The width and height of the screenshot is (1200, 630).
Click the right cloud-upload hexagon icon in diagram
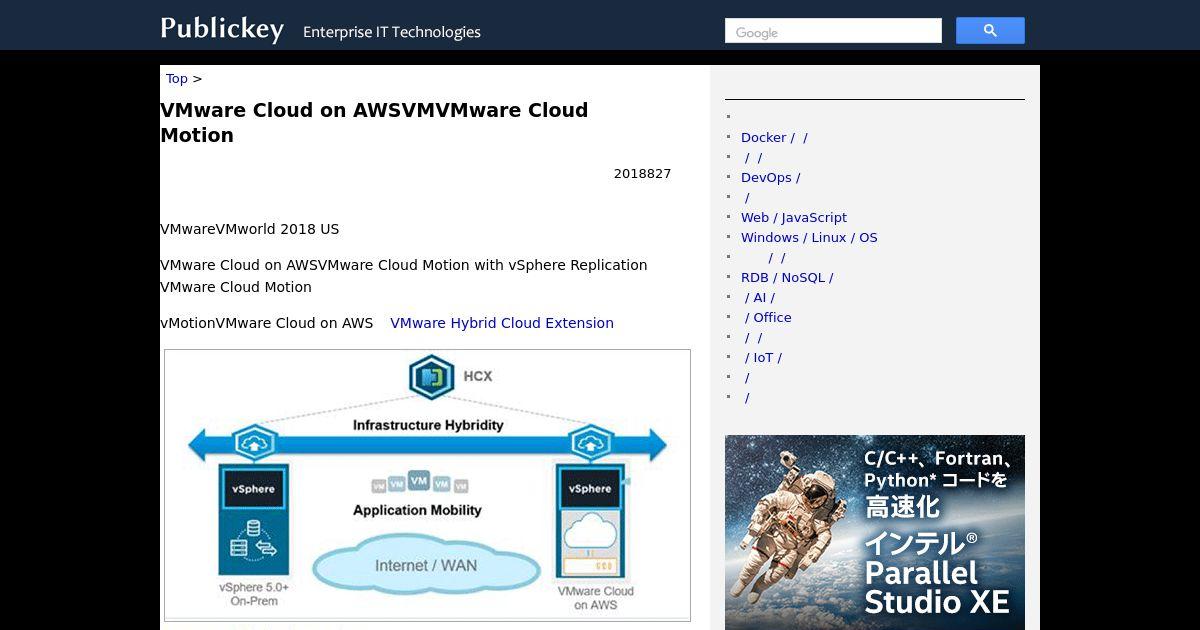click(x=590, y=442)
